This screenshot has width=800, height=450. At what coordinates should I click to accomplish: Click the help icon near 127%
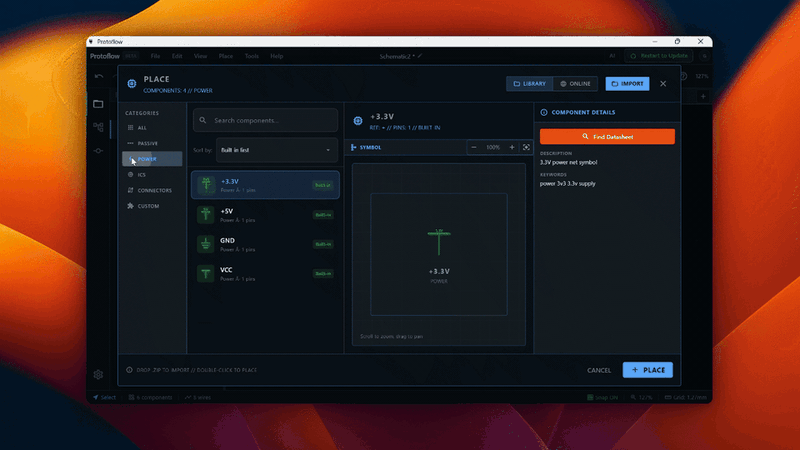coord(683,76)
